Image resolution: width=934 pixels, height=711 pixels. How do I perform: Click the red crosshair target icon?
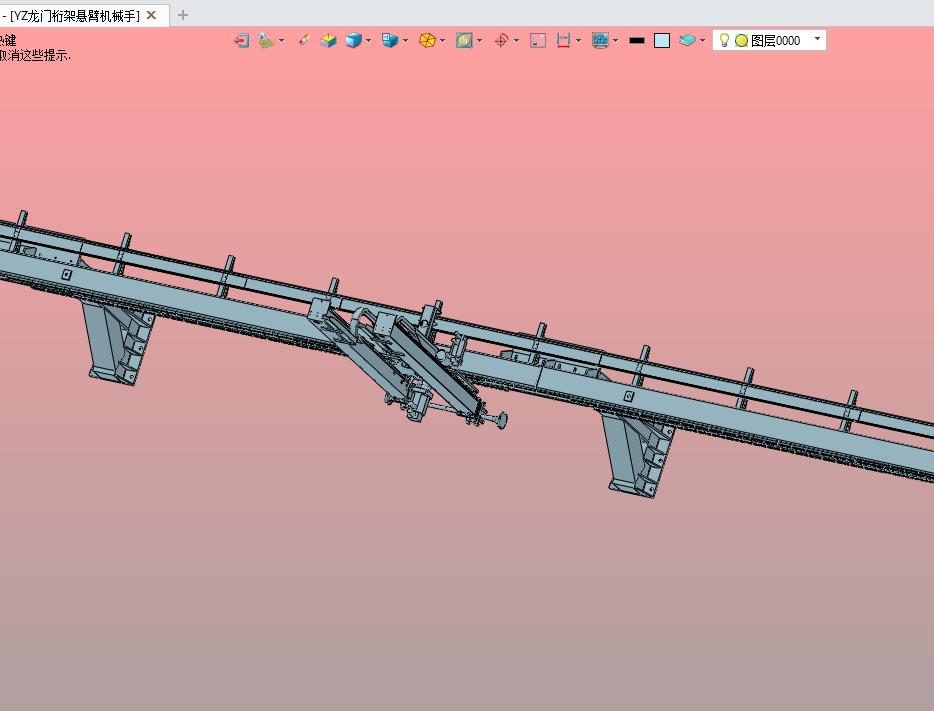[502, 41]
